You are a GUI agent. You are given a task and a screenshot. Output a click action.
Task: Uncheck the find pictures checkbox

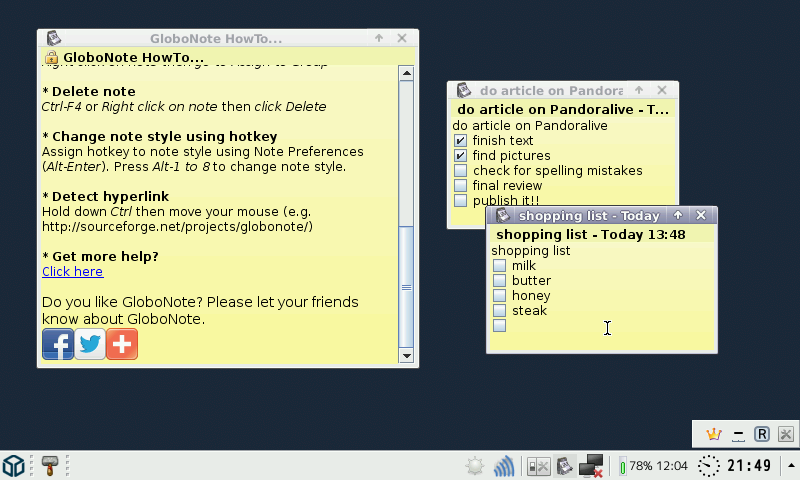click(460, 156)
